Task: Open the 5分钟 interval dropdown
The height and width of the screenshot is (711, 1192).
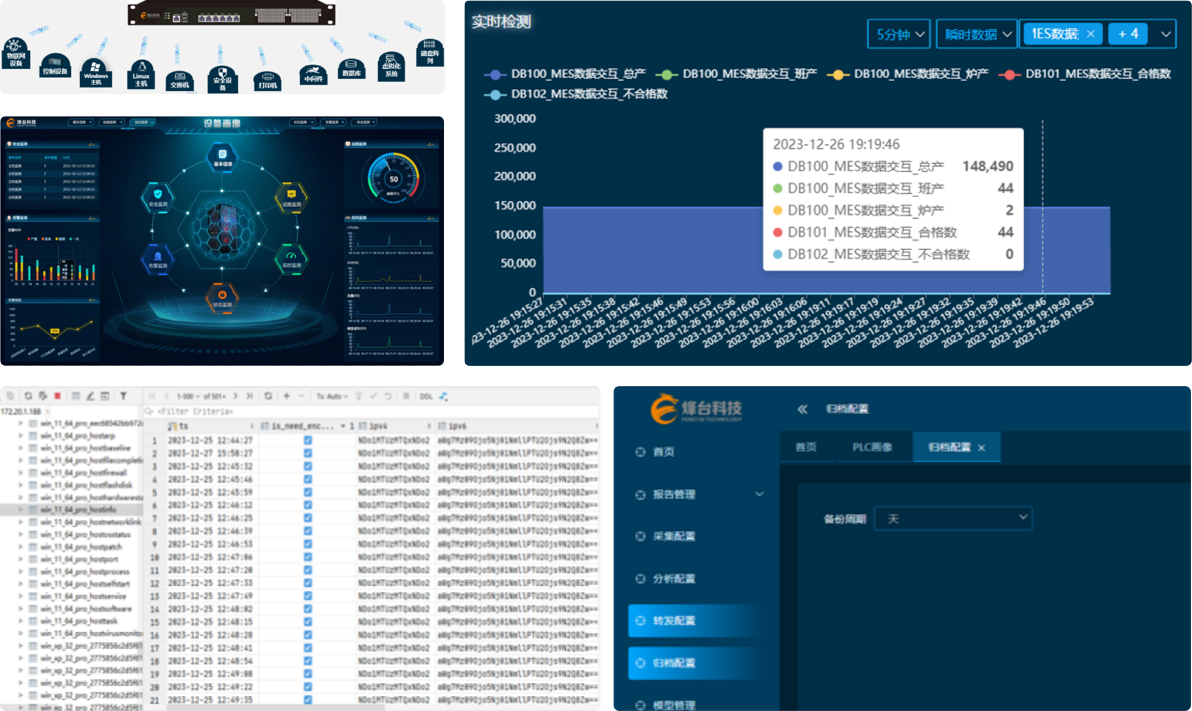Action: pos(898,34)
